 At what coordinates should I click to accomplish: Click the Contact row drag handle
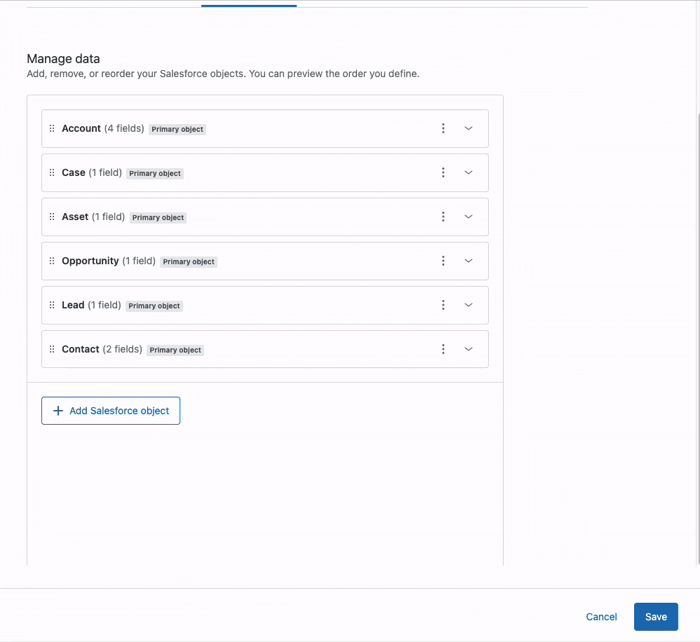click(52, 349)
